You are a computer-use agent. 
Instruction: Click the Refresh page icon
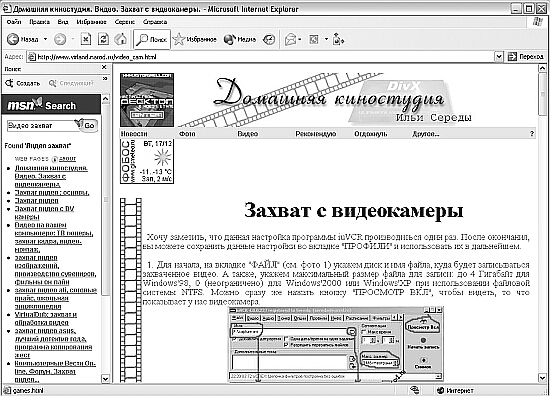click(x=103, y=39)
